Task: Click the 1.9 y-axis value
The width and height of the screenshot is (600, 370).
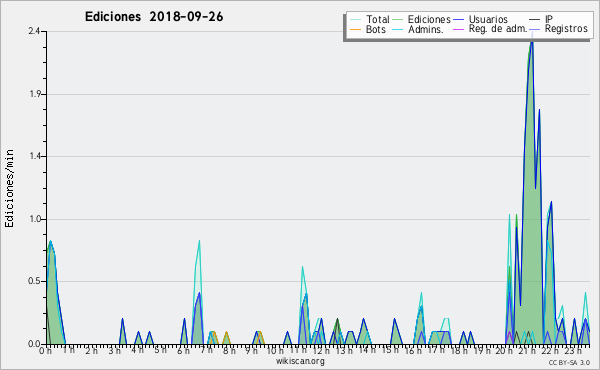Action: (35, 94)
